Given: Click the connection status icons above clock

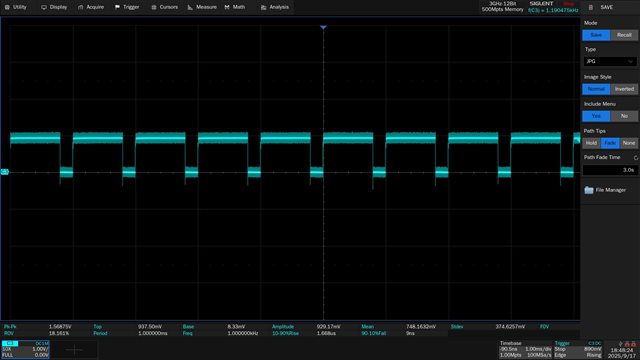Looking at the screenshot, I should click(627, 344).
